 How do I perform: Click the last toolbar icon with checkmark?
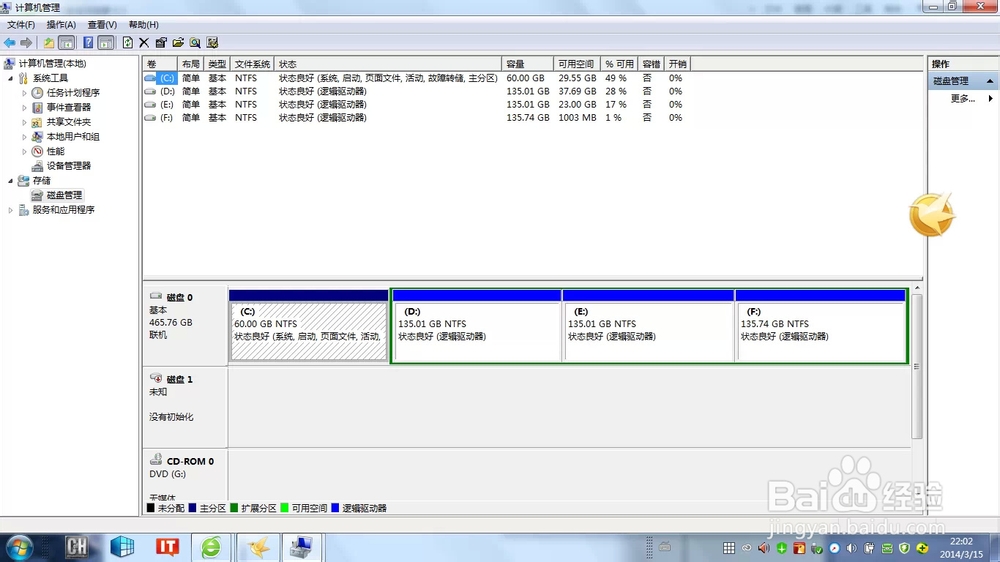pyautogui.click(x=212, y=43)
